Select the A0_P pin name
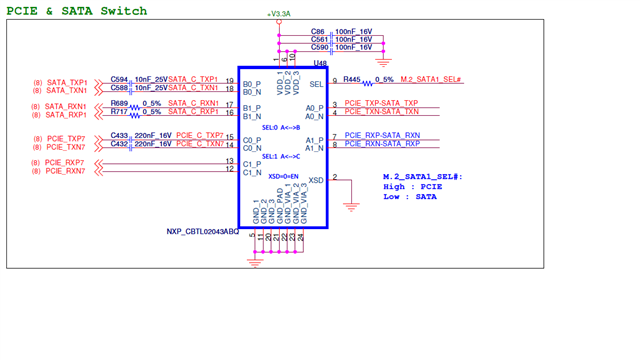The height and width of the screenshot is (360, 640). 315,108
